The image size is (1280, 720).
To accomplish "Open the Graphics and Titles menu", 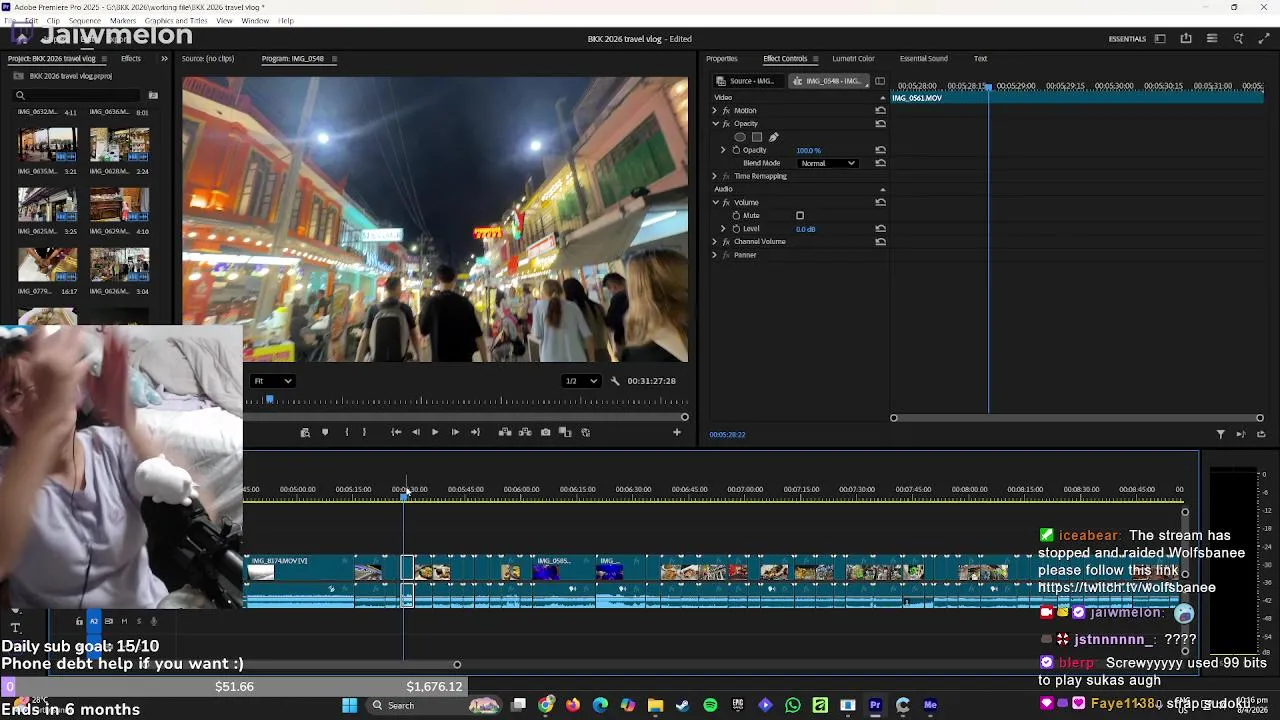I will (176, 20).
